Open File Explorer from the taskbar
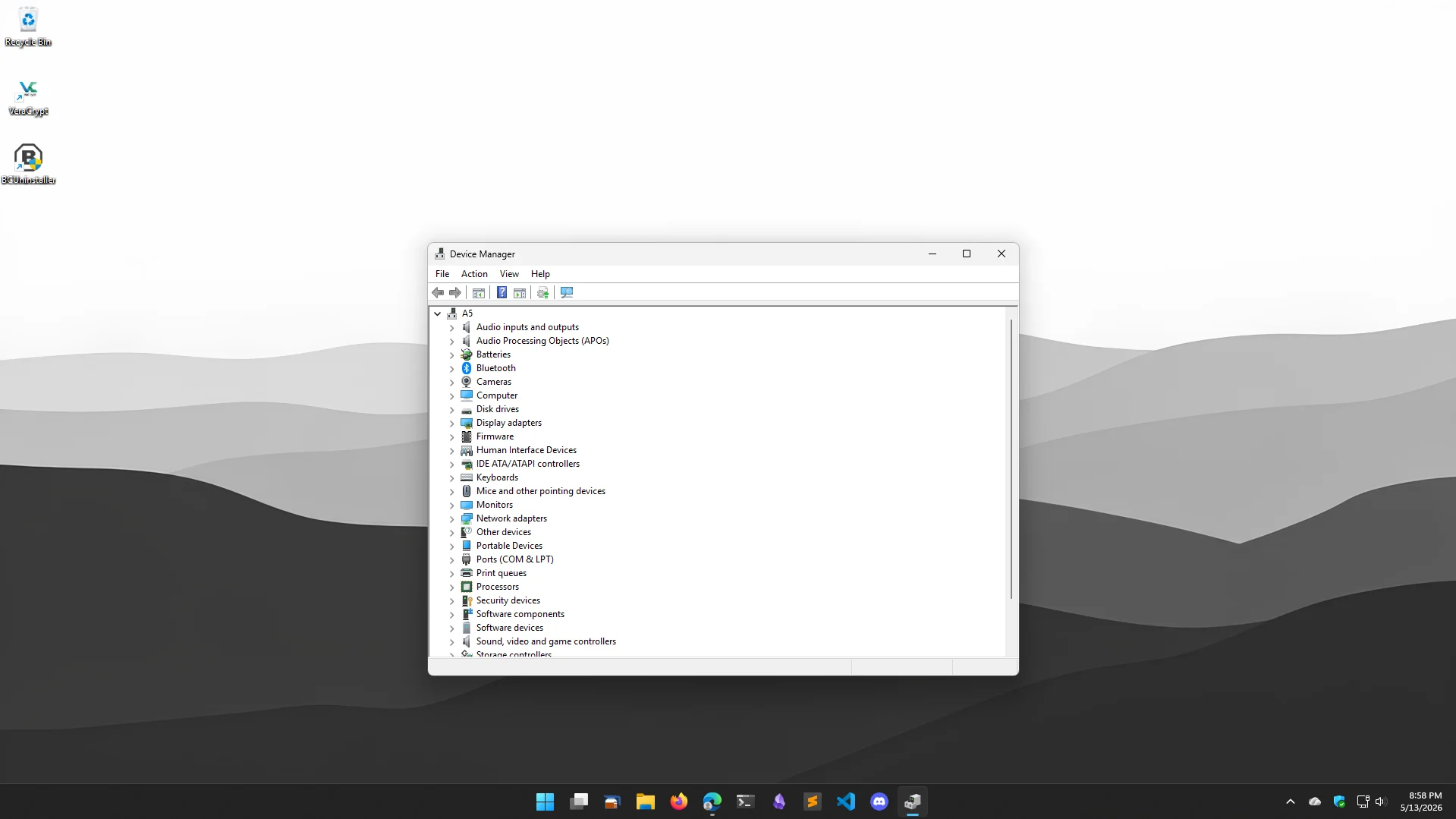 646,802
